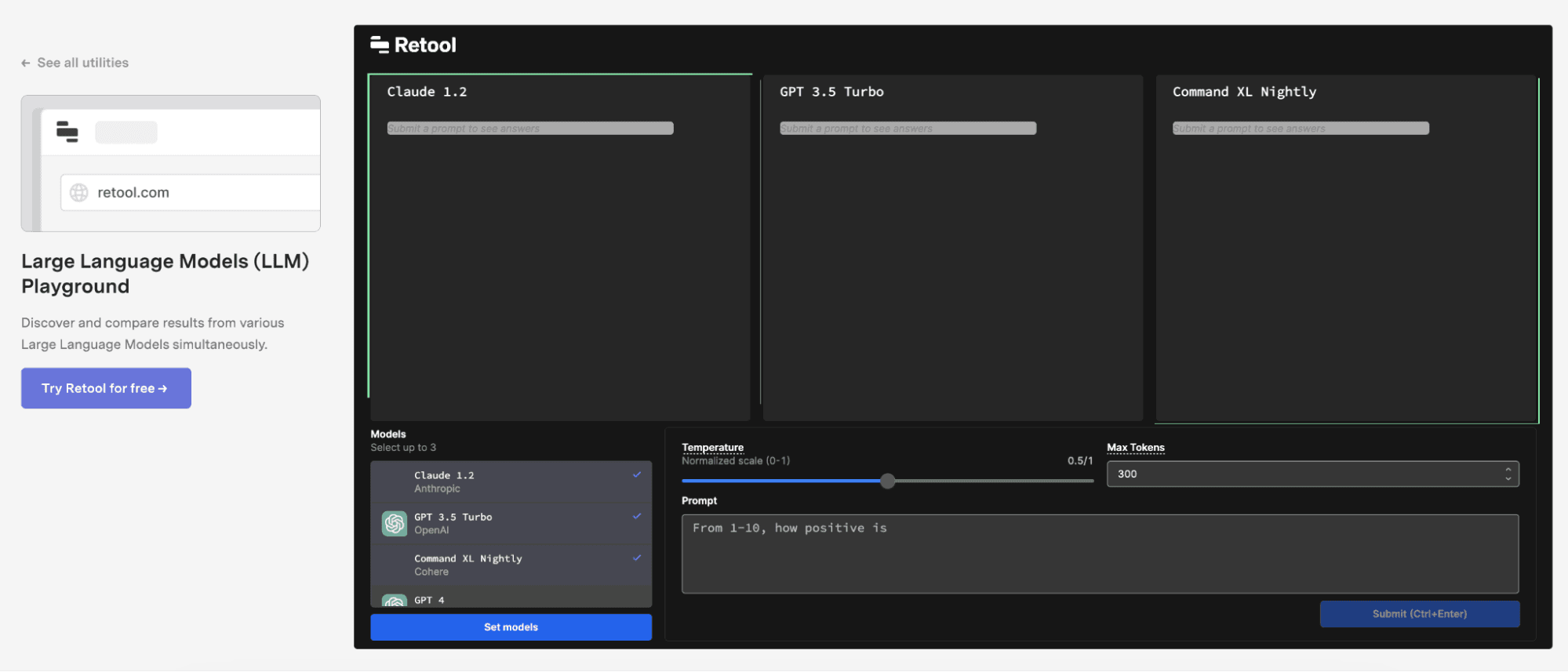
Task: Select the Command XL Nightly output panel
Action: point(1345,259)
